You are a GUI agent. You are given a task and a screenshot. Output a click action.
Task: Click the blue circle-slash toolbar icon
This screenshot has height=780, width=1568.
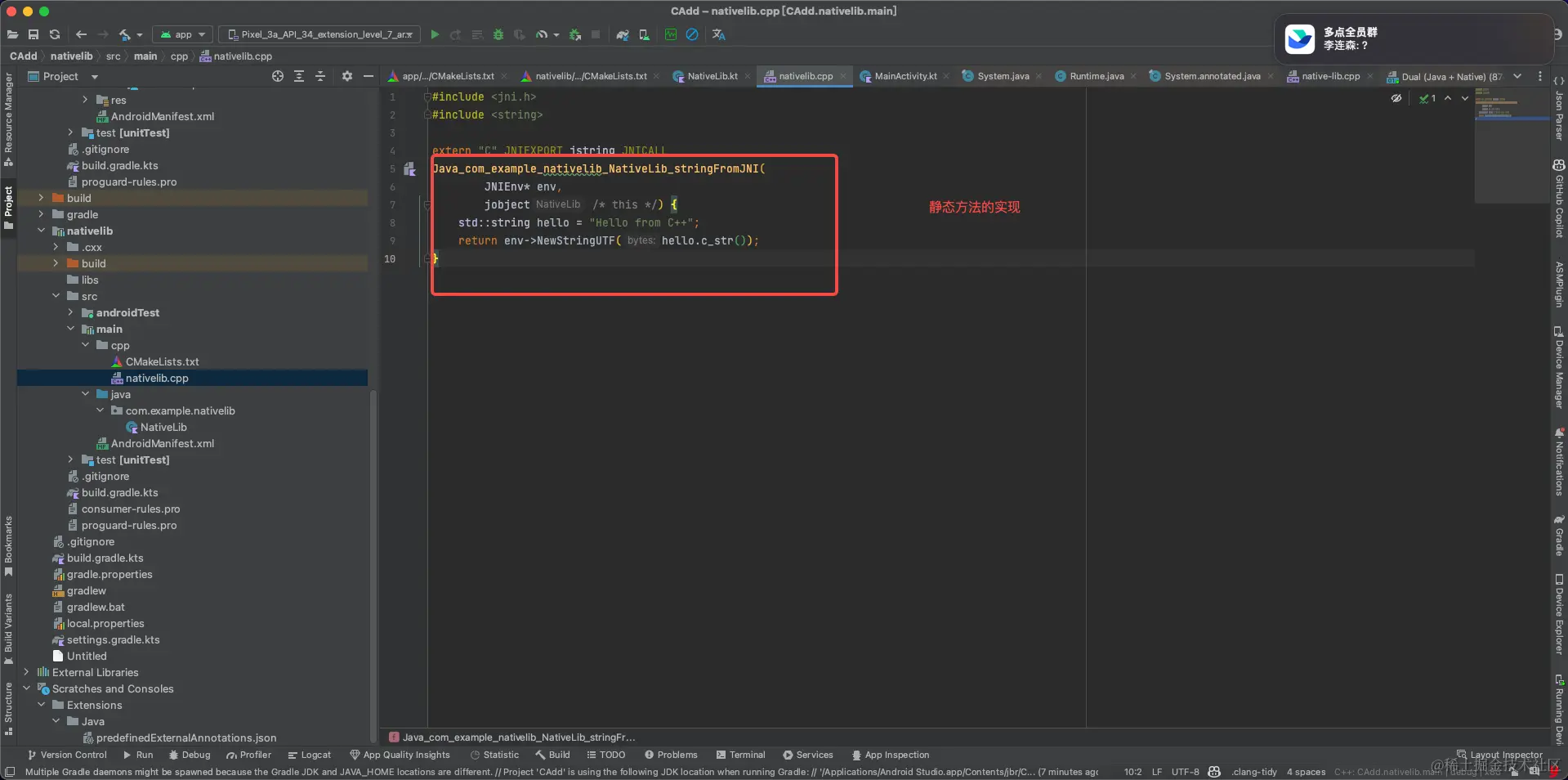coord(692,34)
